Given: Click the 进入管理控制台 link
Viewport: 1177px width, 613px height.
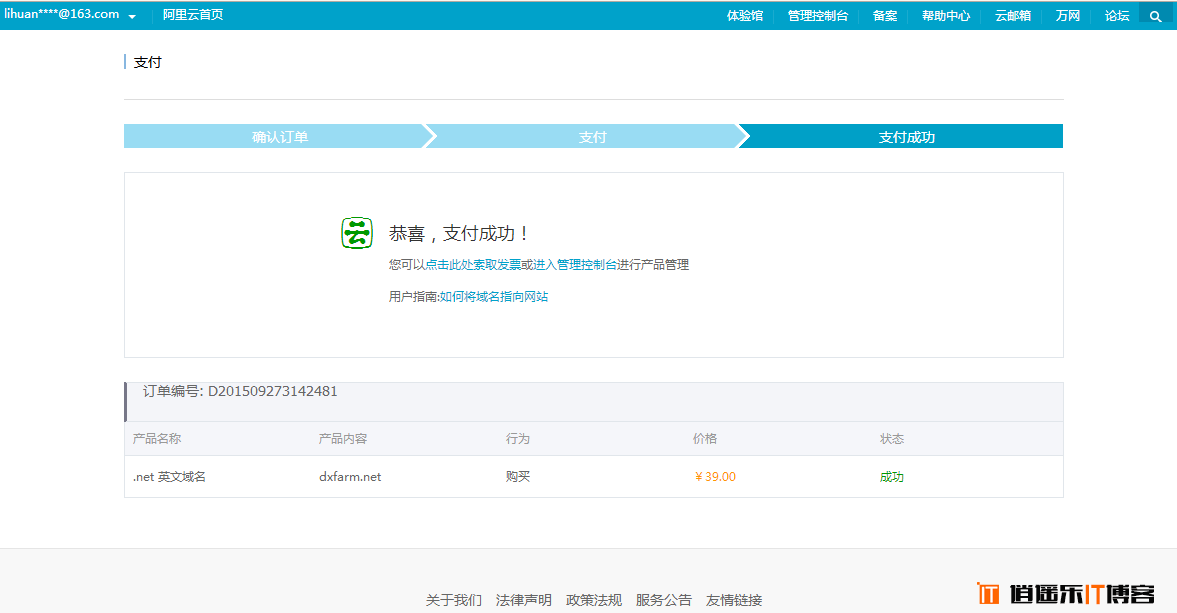Looking at the screenshot, I should pos(575,265).
